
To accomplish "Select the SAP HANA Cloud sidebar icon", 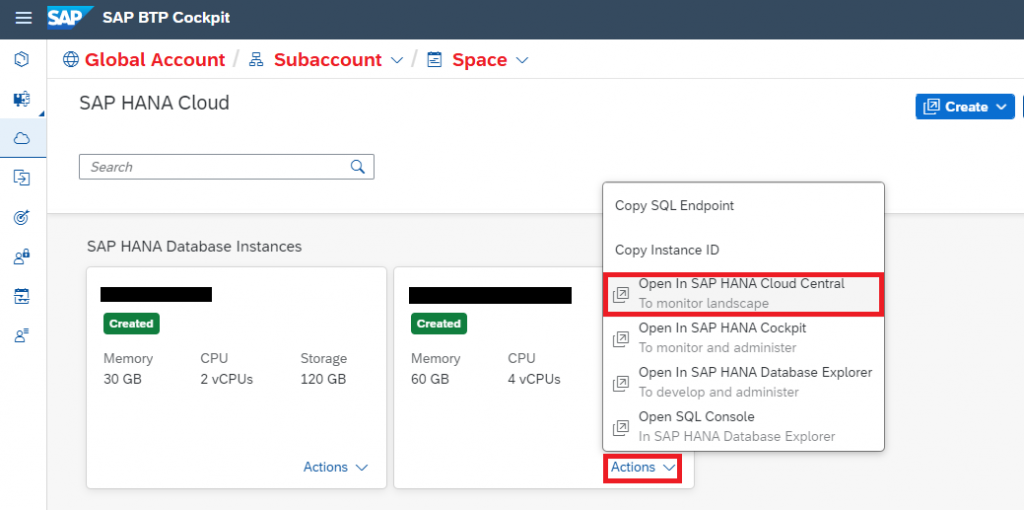I will coord(22,138).
